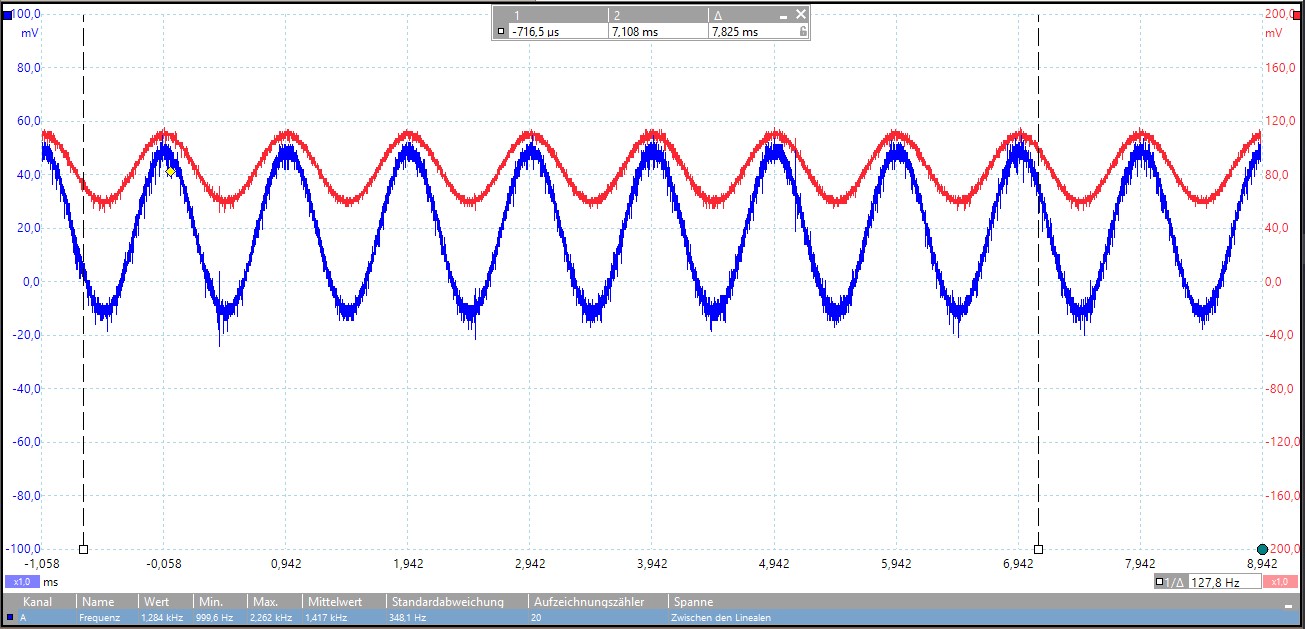Click the teal ruler drag handle at bottom-right
1305x629 pixels.
pyautogui.click(x=1262, y=549)
